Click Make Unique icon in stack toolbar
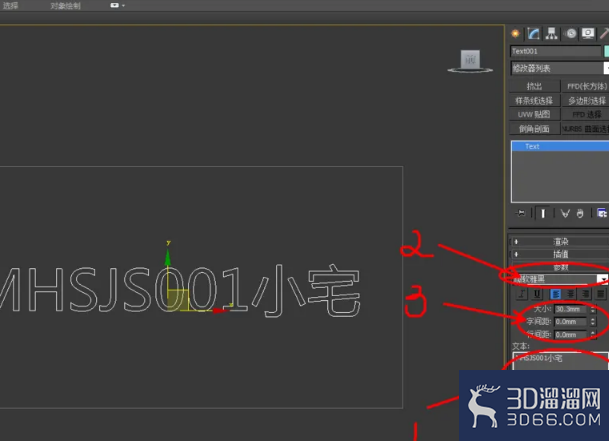 click(x=565, y=213)
